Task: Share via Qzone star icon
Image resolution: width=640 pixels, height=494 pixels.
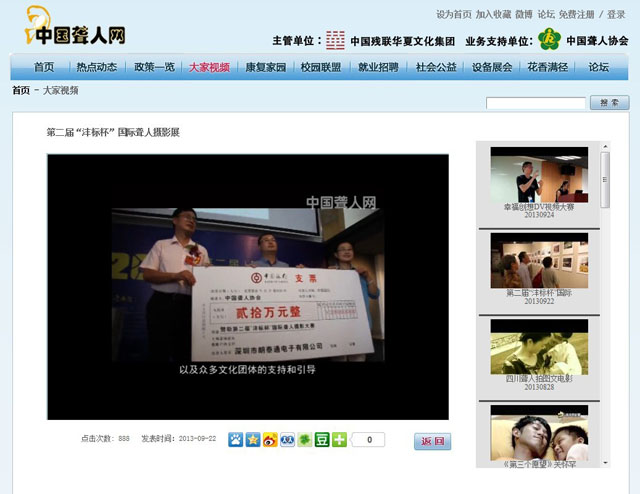Action: (253, 440)
